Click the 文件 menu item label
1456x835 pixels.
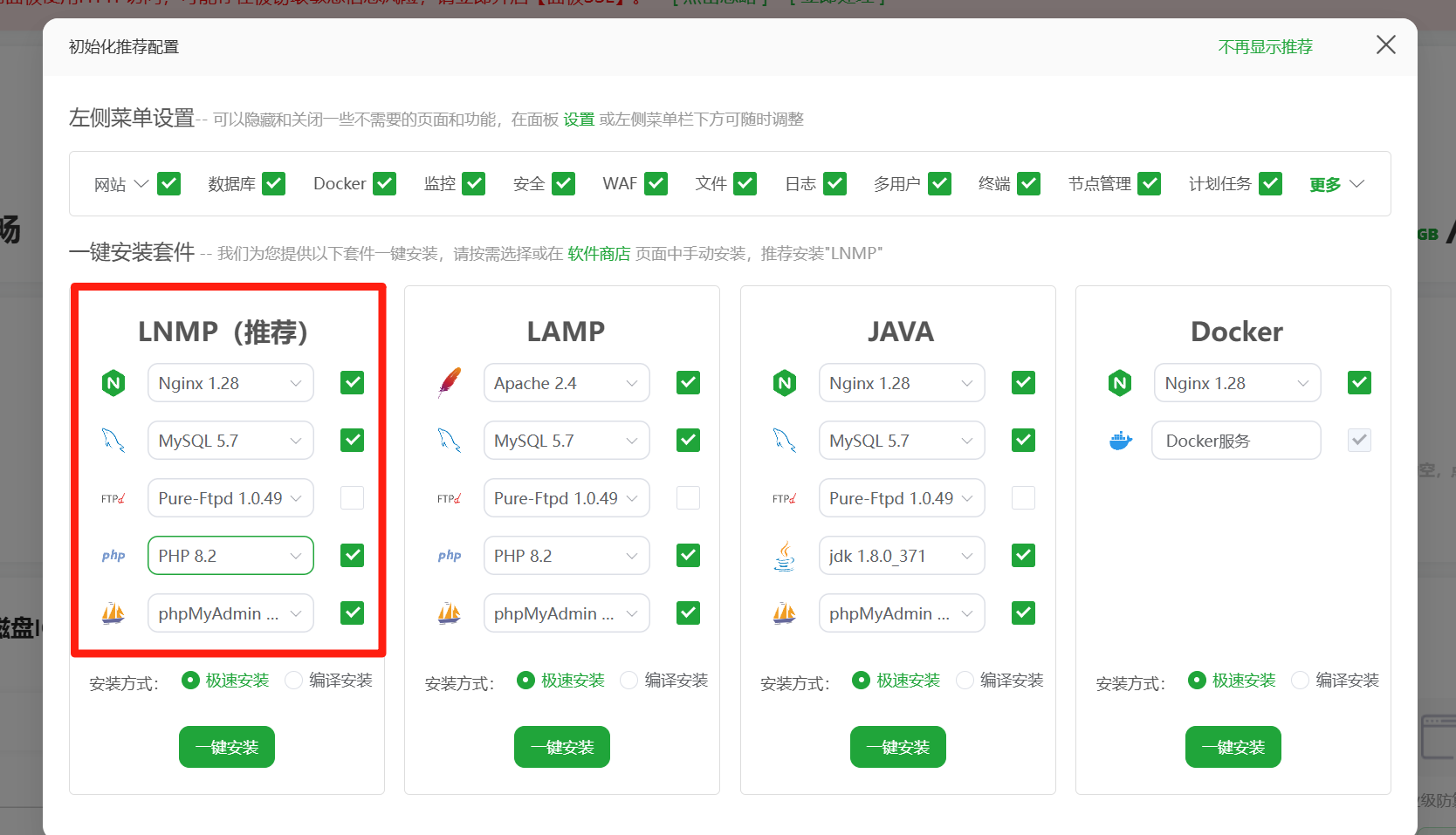point(711,184)
